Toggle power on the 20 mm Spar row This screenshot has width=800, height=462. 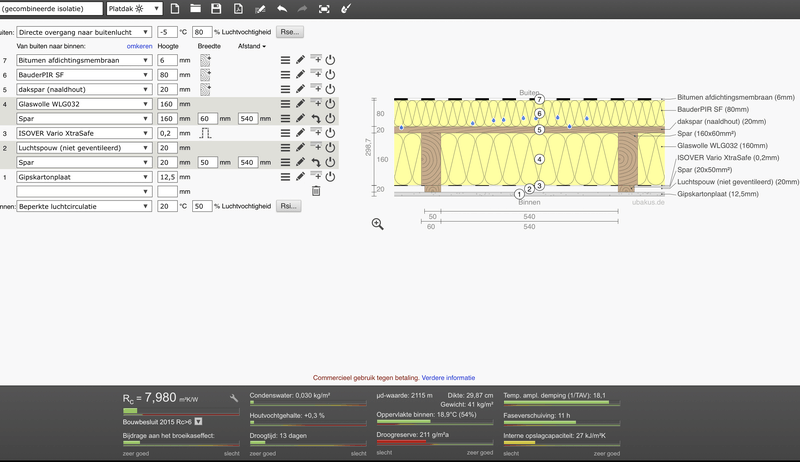click(330, 162)
